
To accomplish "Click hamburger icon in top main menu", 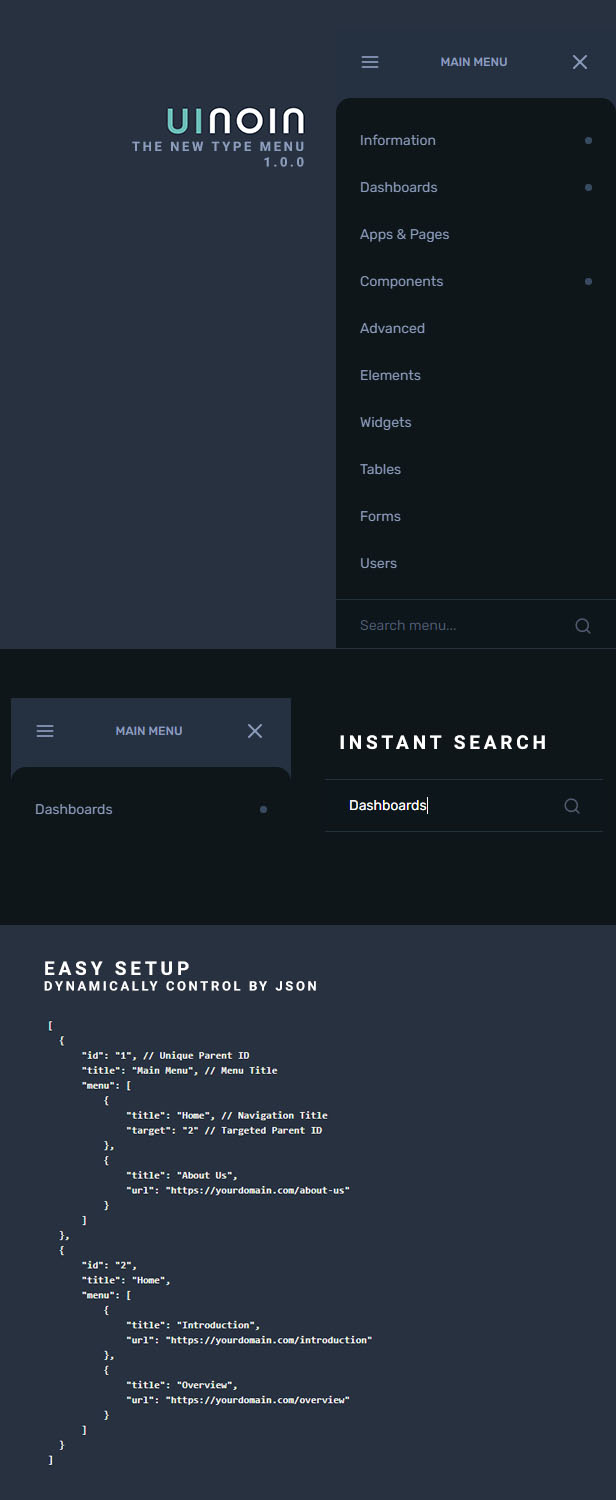I will tap(370, 62).
